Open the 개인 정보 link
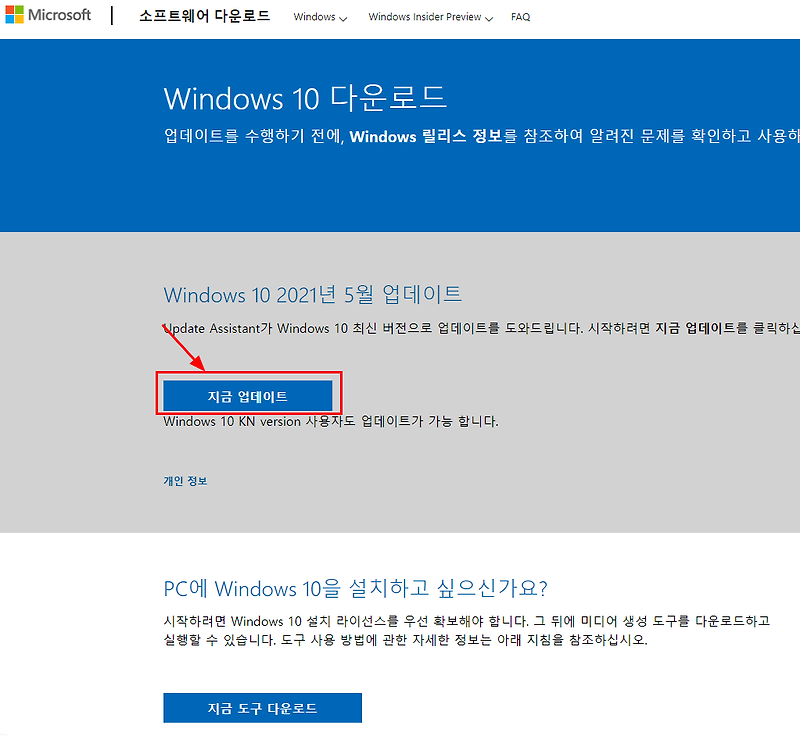The height and width of the screenshot is (736, 800). 185,481
